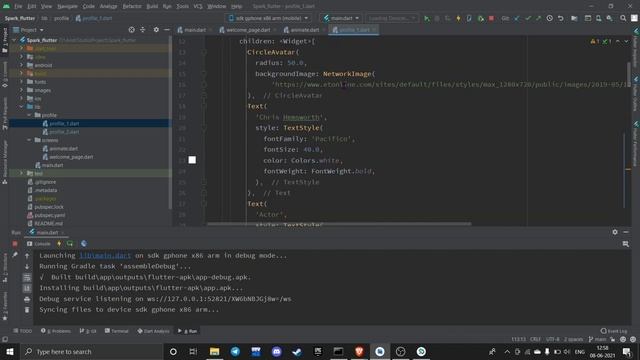Open DevTools globe icon in Run panel

coord(84,244)
